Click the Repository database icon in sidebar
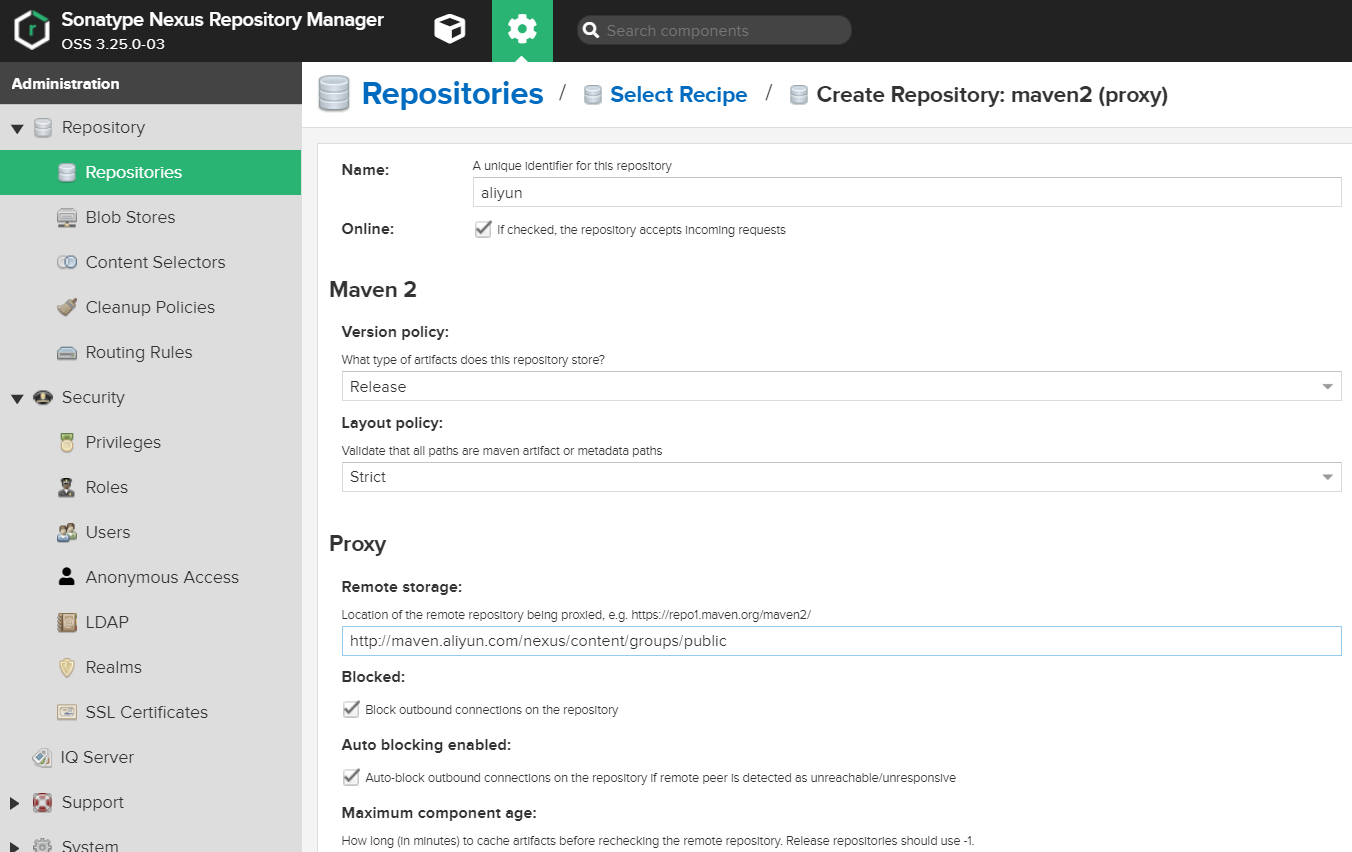This screenshot has width=1352, height=852. 43,128
